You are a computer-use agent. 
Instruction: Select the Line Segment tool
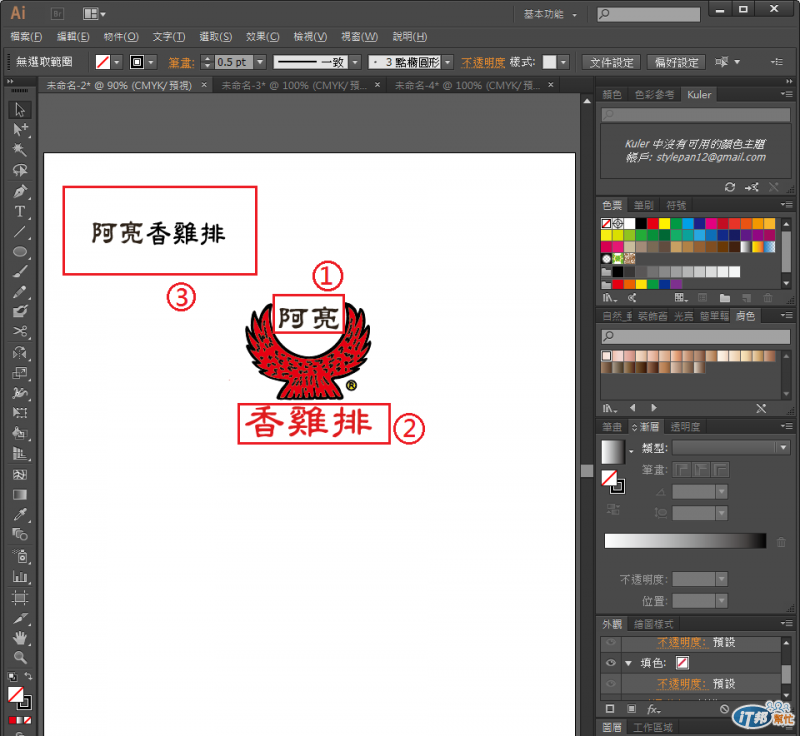pyautogui.click(x=20, y=232)
